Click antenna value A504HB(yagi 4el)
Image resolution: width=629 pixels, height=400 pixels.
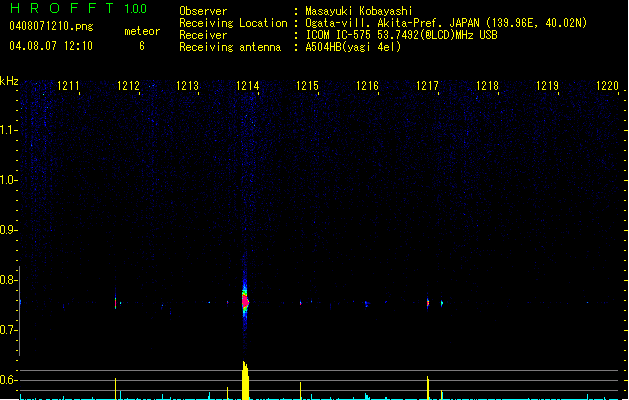[353, 47]
